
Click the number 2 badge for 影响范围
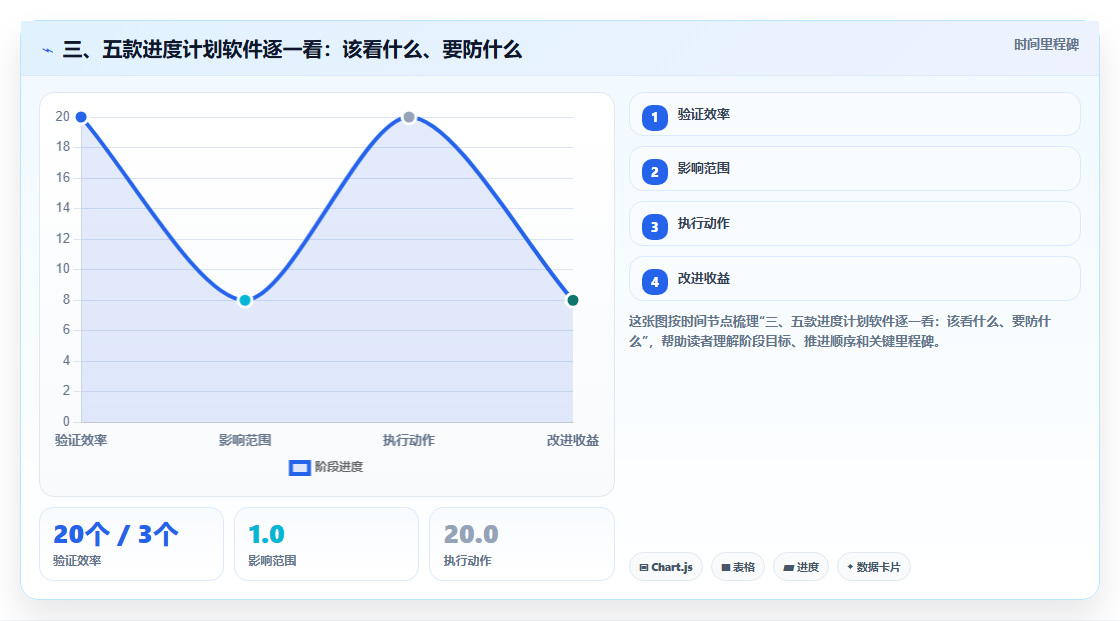point(654,172)
